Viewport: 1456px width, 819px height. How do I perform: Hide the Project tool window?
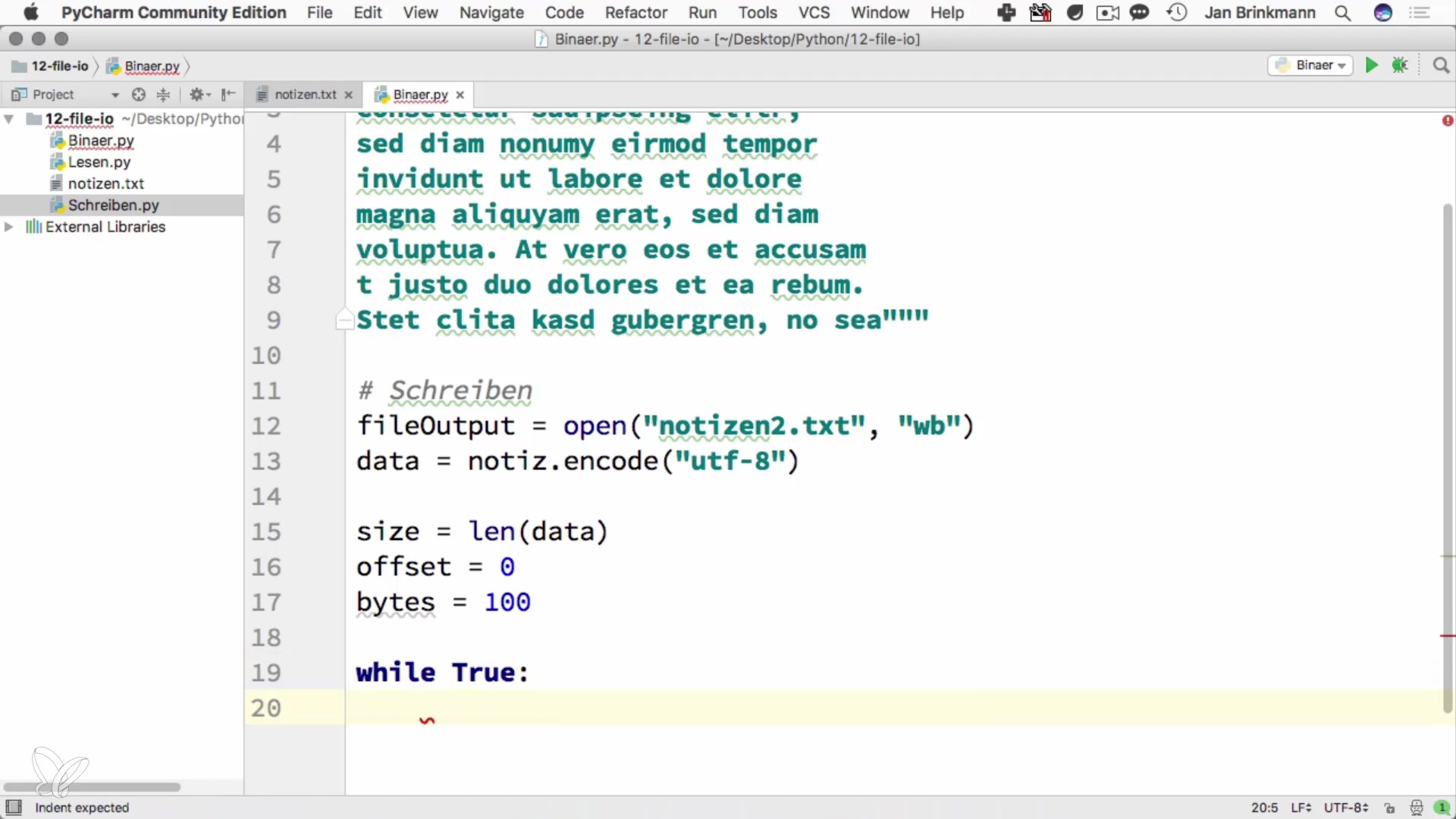point(227,94)
